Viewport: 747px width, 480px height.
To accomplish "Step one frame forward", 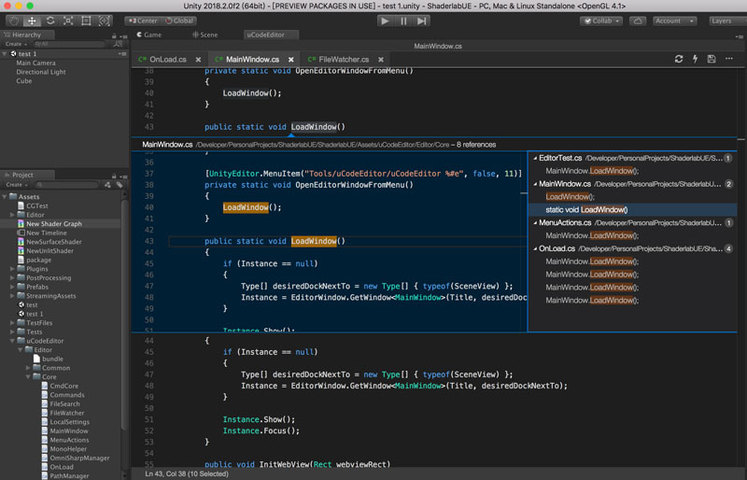I will pos(422,21).
